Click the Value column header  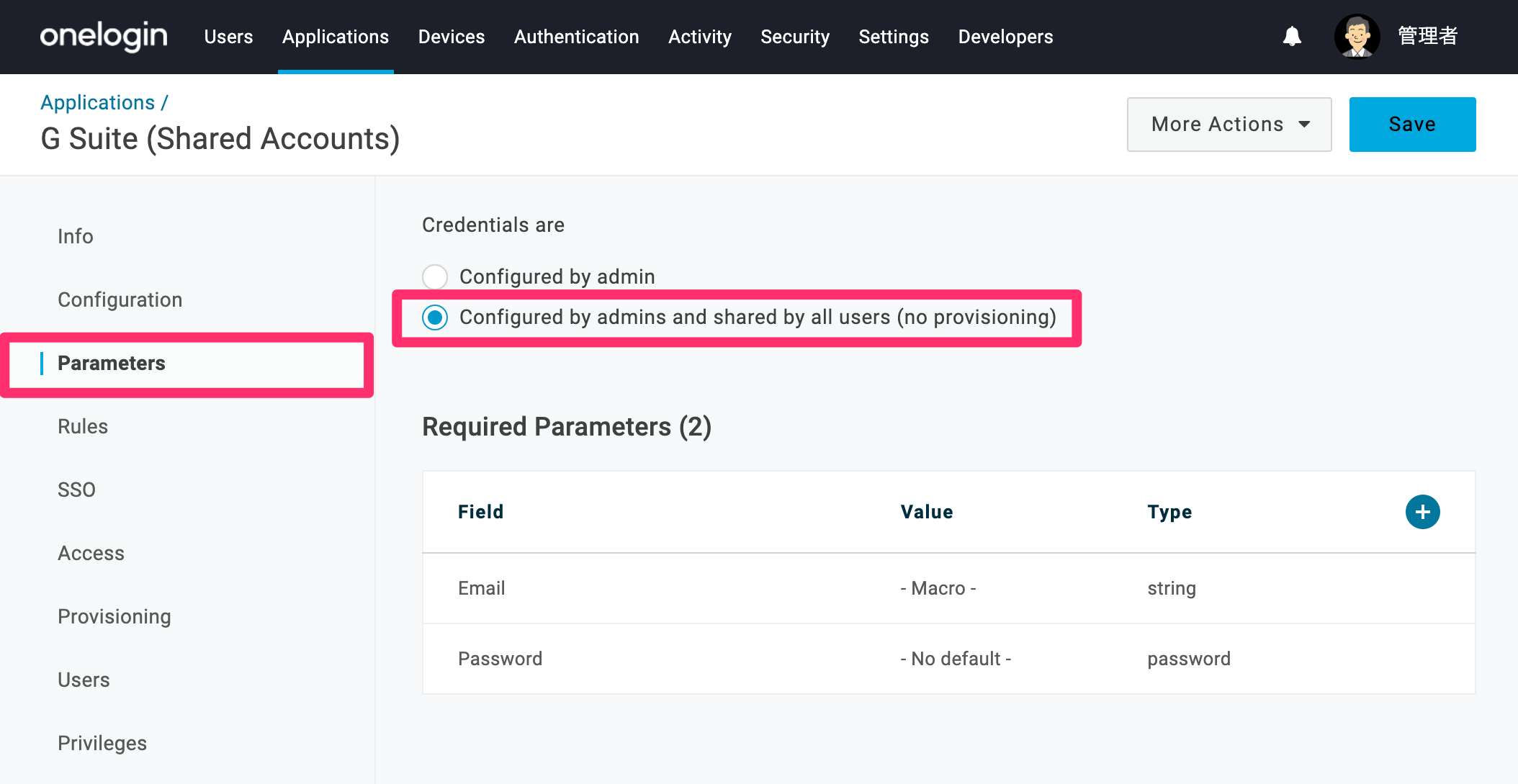[x=927, y=512]
